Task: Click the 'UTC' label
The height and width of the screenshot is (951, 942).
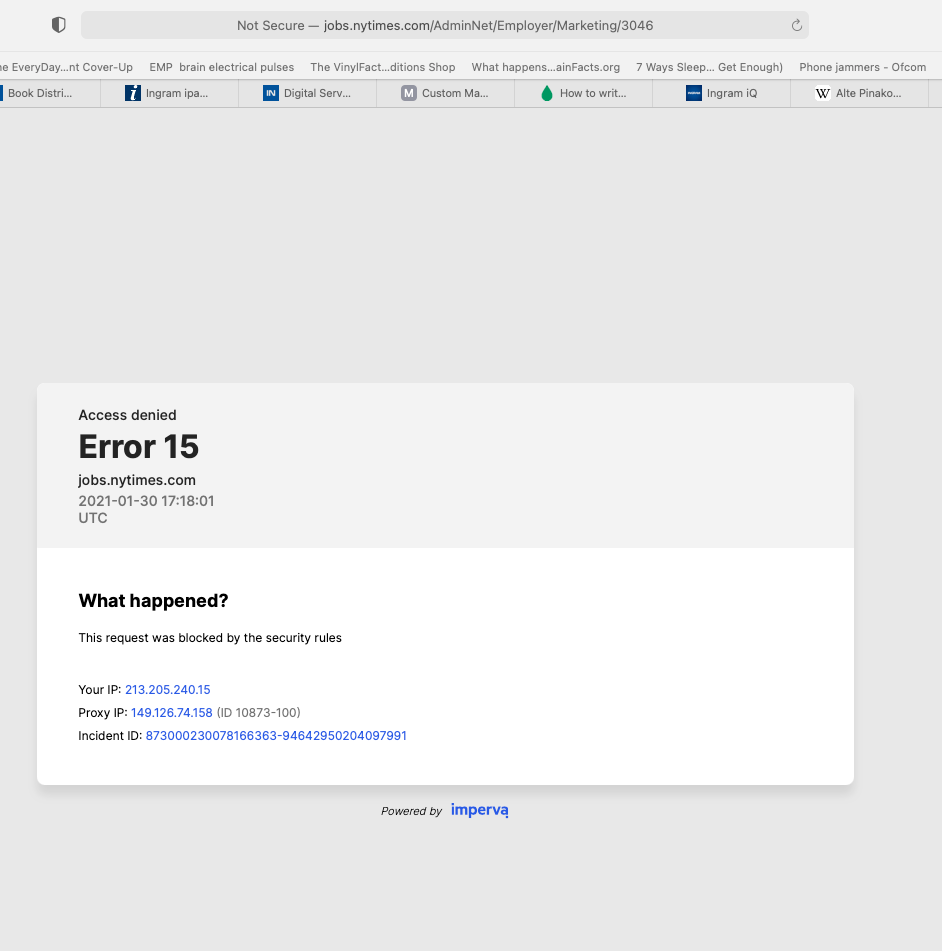Action: (x=93, y=518)
